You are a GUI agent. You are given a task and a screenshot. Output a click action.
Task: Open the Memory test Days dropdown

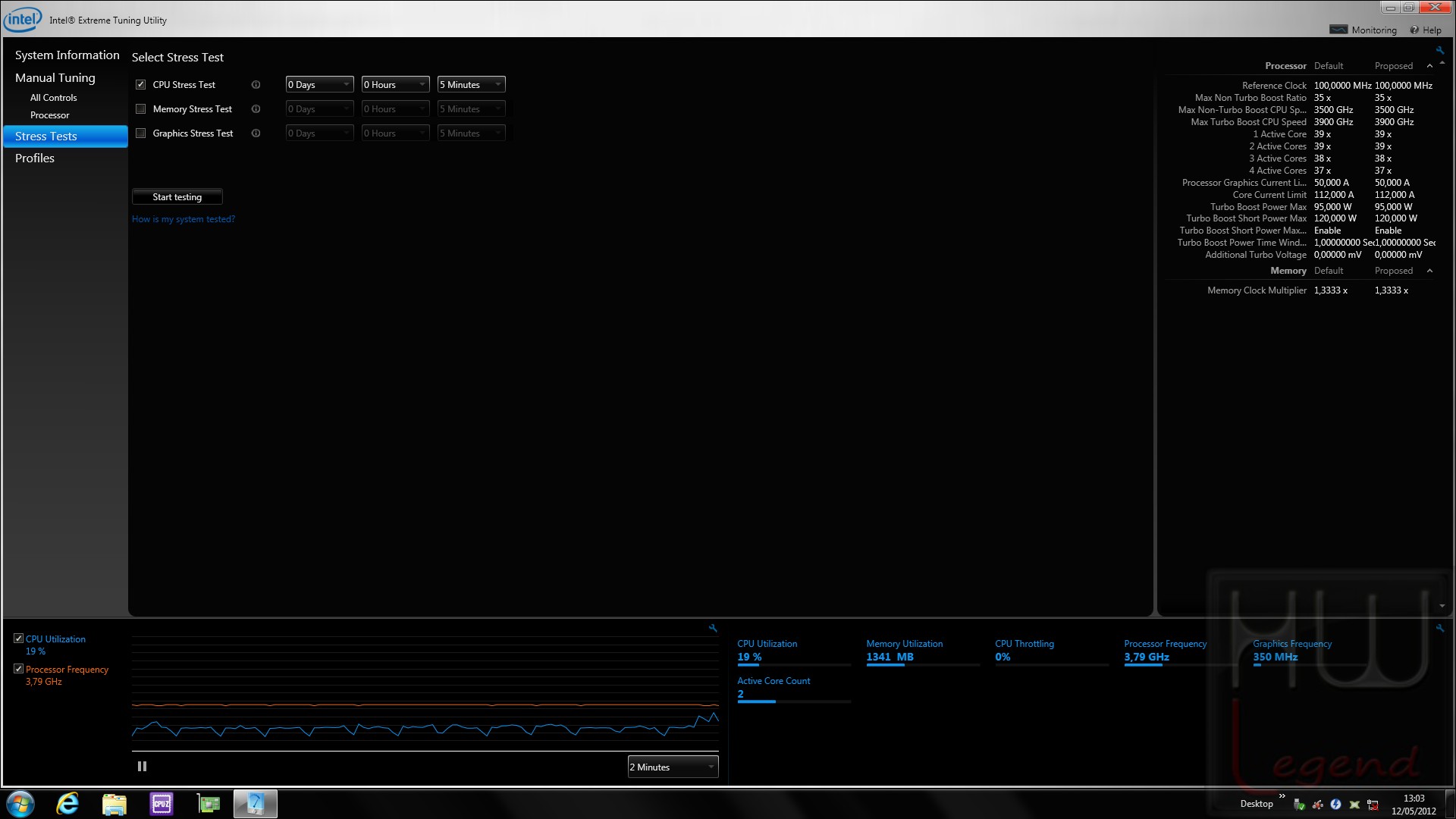[319, 109]
